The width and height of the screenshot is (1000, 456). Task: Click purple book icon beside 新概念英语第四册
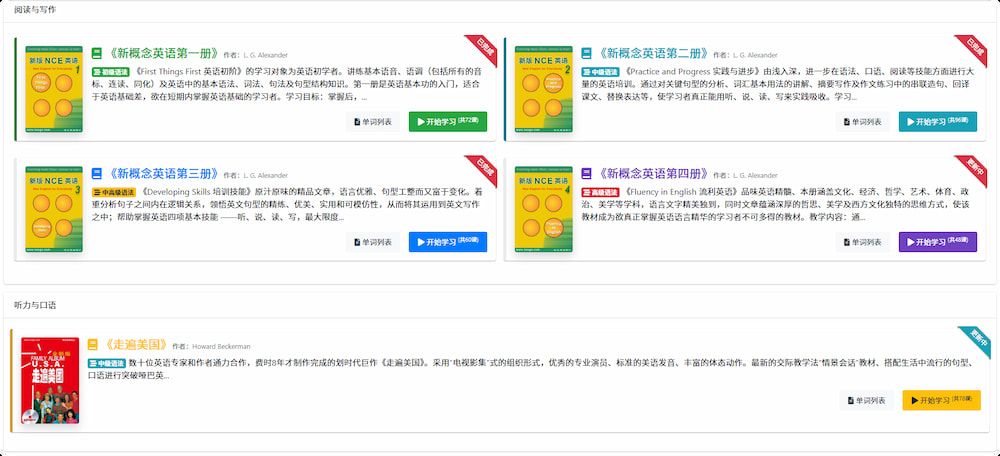pos(586,174)
